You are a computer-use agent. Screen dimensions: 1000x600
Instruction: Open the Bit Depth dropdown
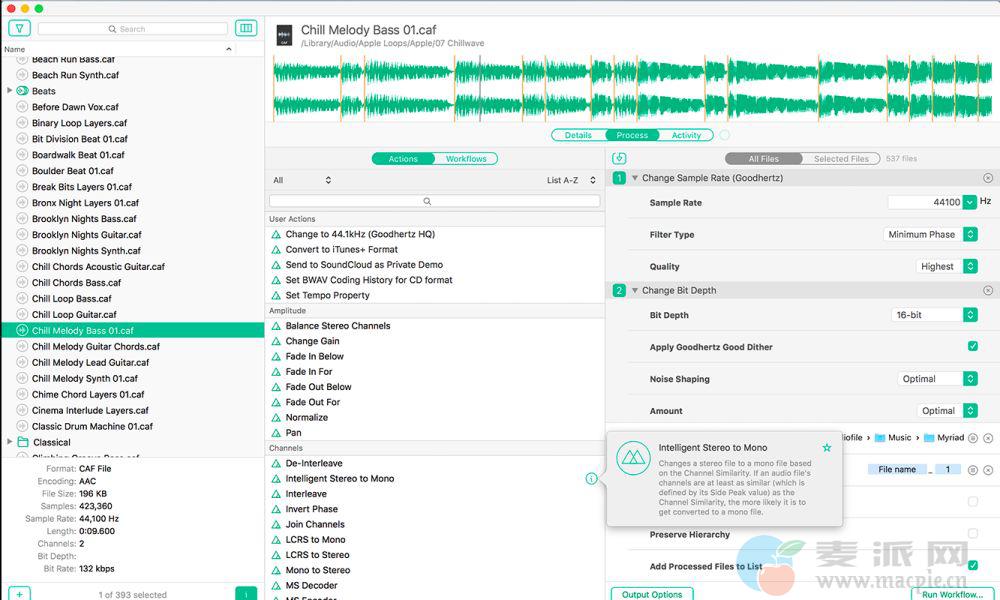[x=934, y=315]
